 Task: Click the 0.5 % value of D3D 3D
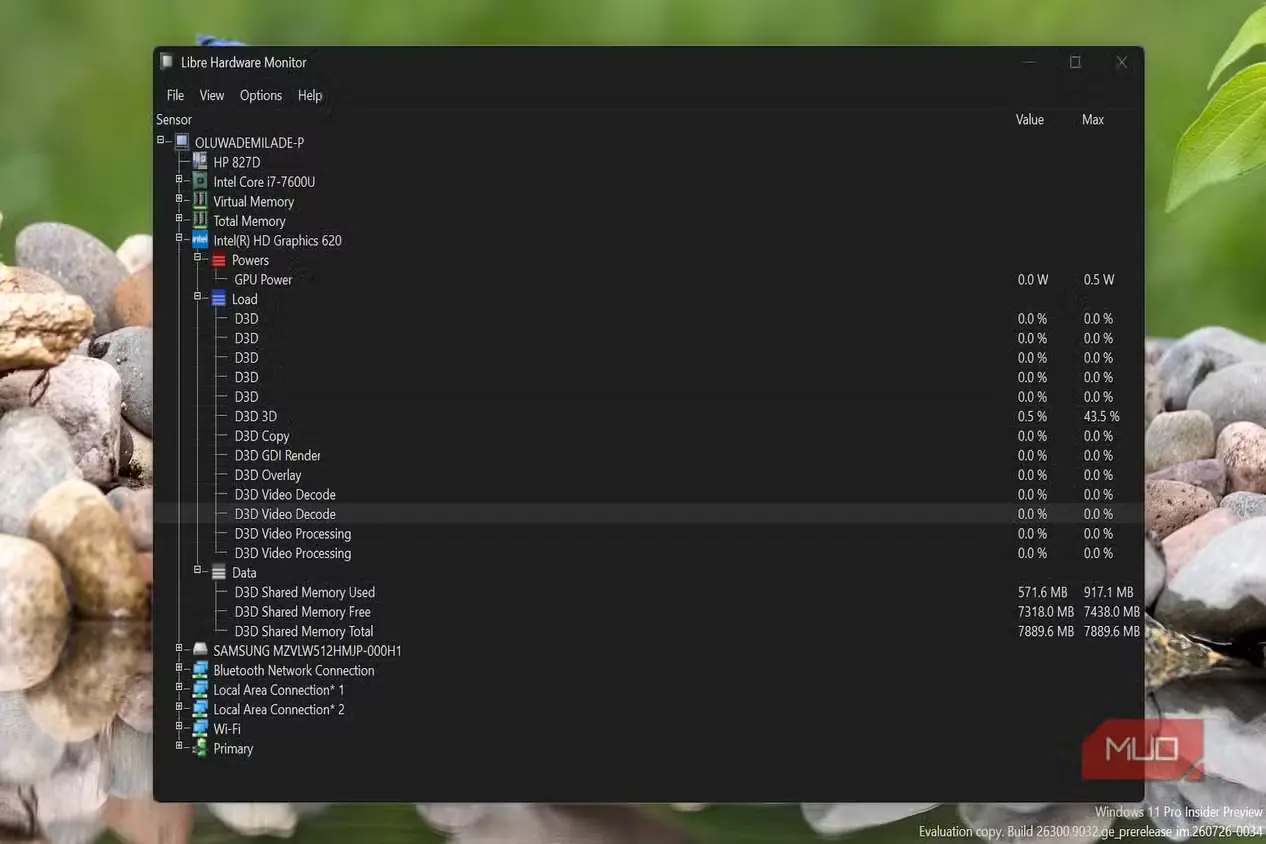point(1032,416)
